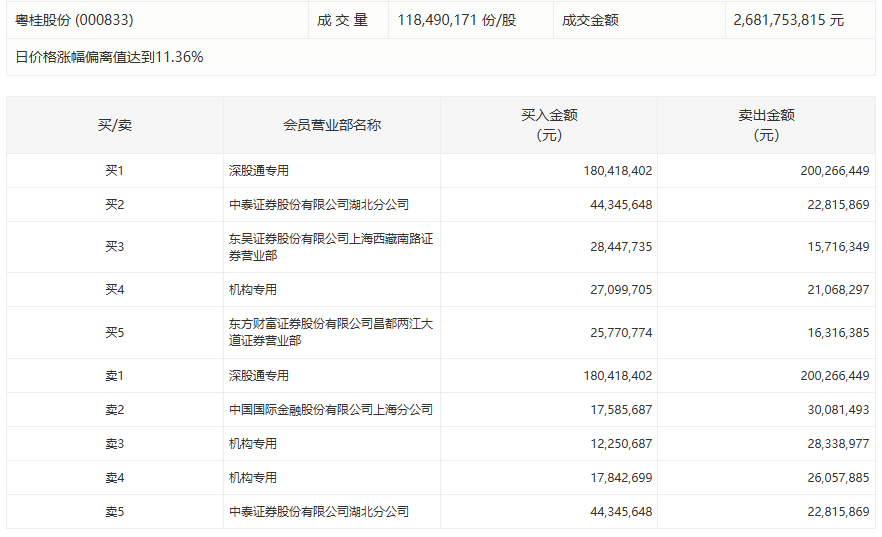Click the 卖出金额 (元) column header
Viewport: 882px width, 537px height.
click(x=766, y=125)
